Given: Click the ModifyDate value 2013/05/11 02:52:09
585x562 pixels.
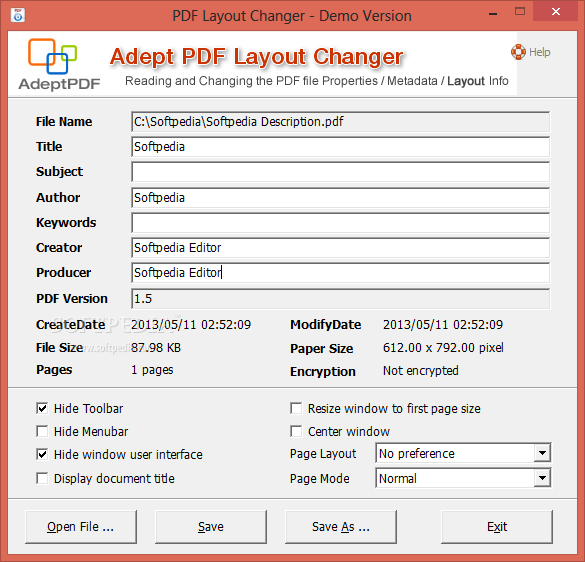Looking at the screenshot, I should pyautogui.click(x=443, y=324).
